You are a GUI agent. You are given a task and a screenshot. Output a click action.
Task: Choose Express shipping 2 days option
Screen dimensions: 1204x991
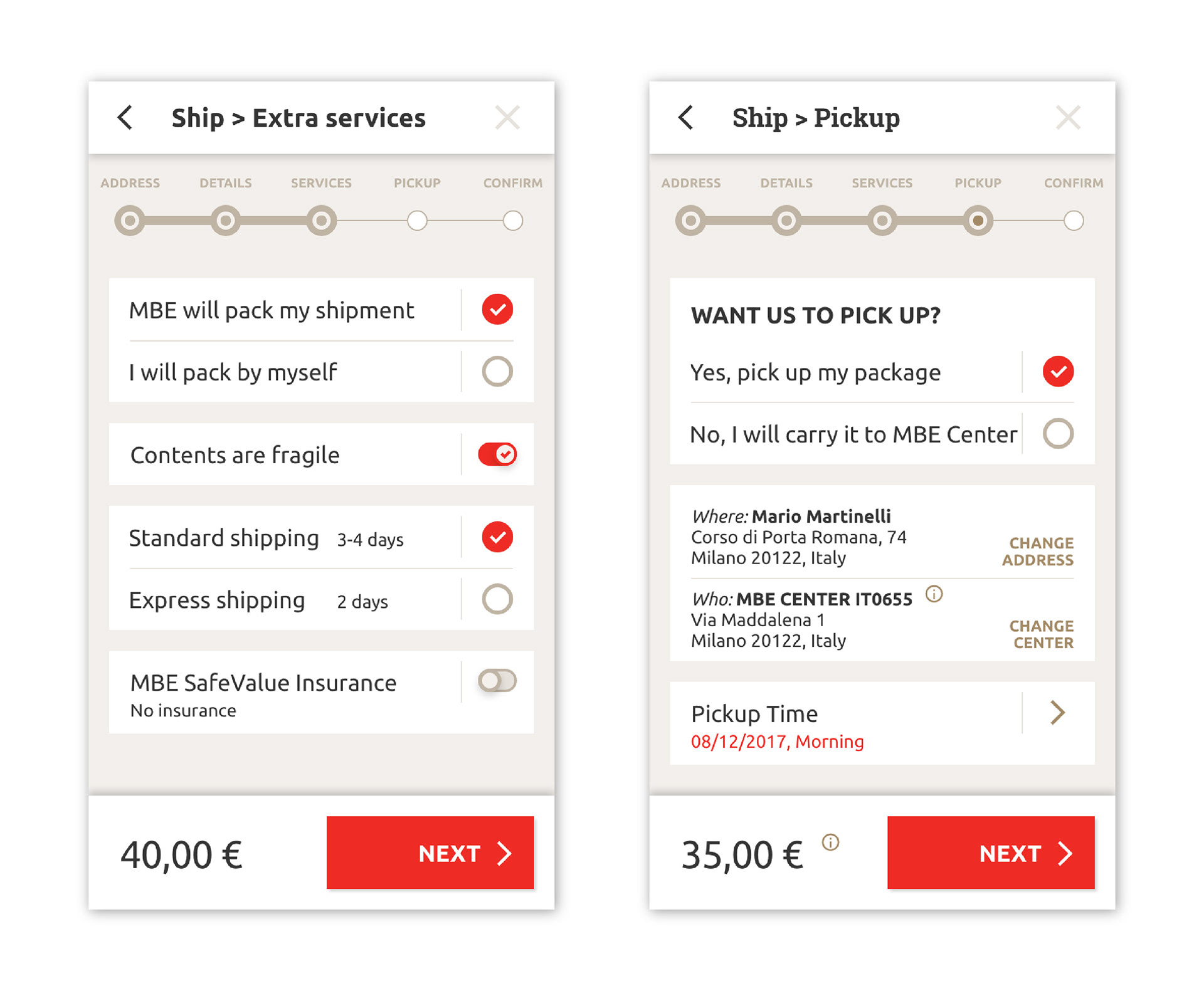click(x=497, y=599)
